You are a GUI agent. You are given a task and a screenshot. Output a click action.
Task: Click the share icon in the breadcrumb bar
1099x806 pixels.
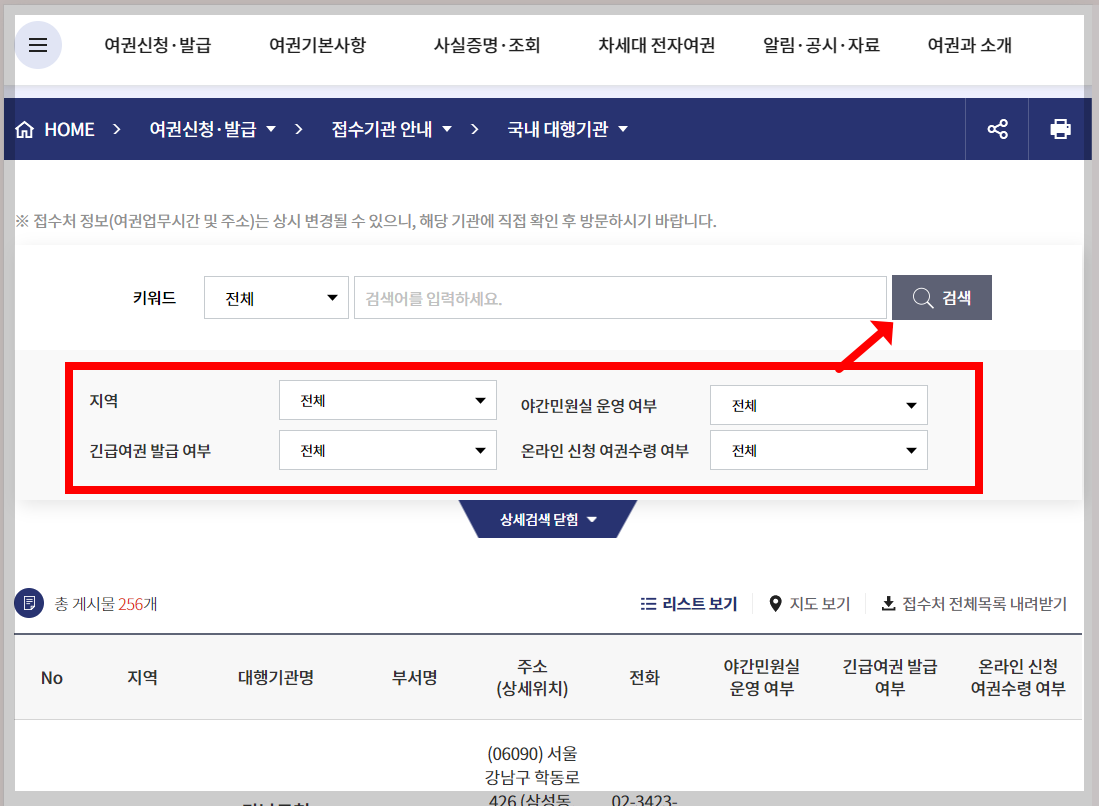(995, 128)
